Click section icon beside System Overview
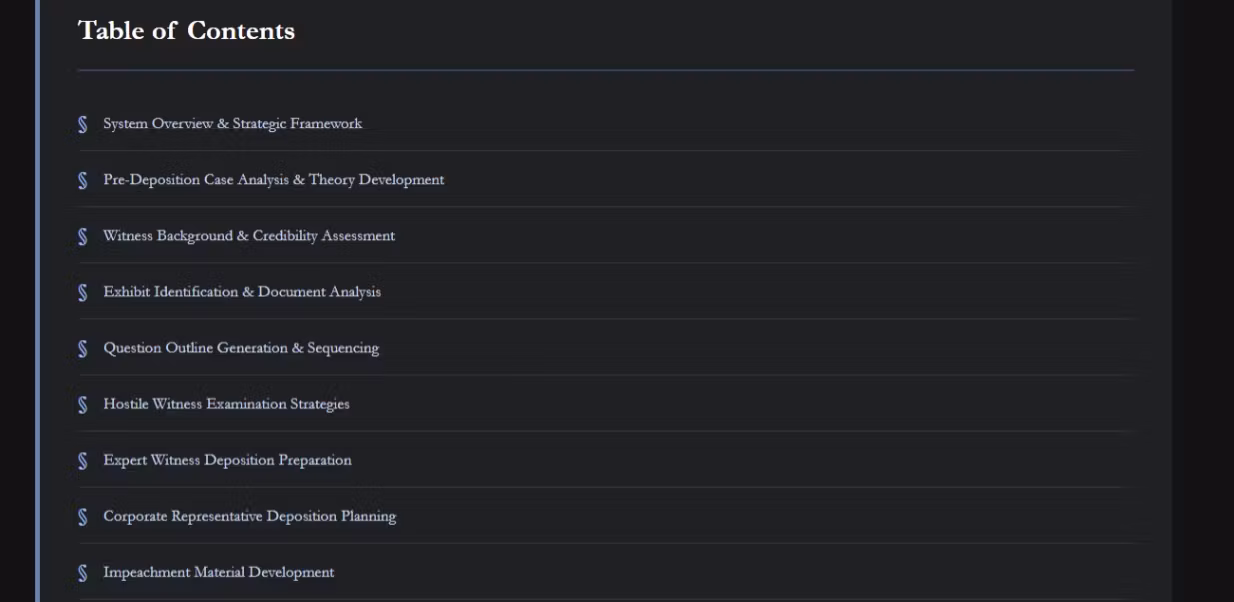This screenshot has width=1234, height=602. pyautogui.click(x=83, y=124)
